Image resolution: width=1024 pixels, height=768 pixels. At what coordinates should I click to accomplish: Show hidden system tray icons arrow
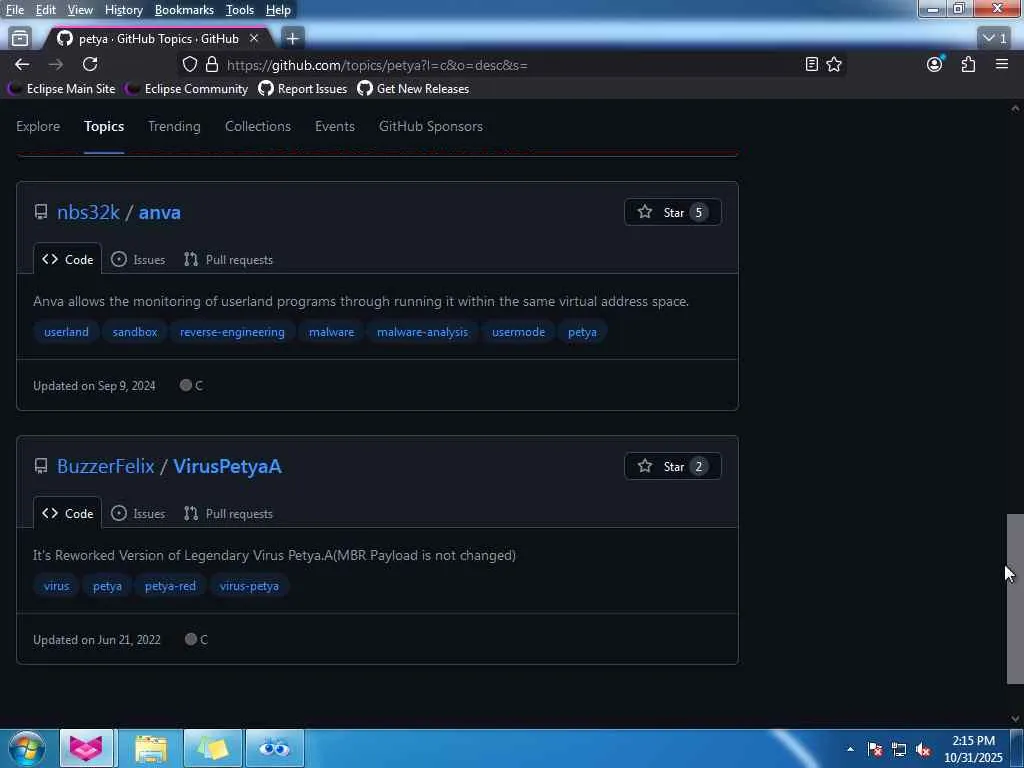tap(850, 749)
